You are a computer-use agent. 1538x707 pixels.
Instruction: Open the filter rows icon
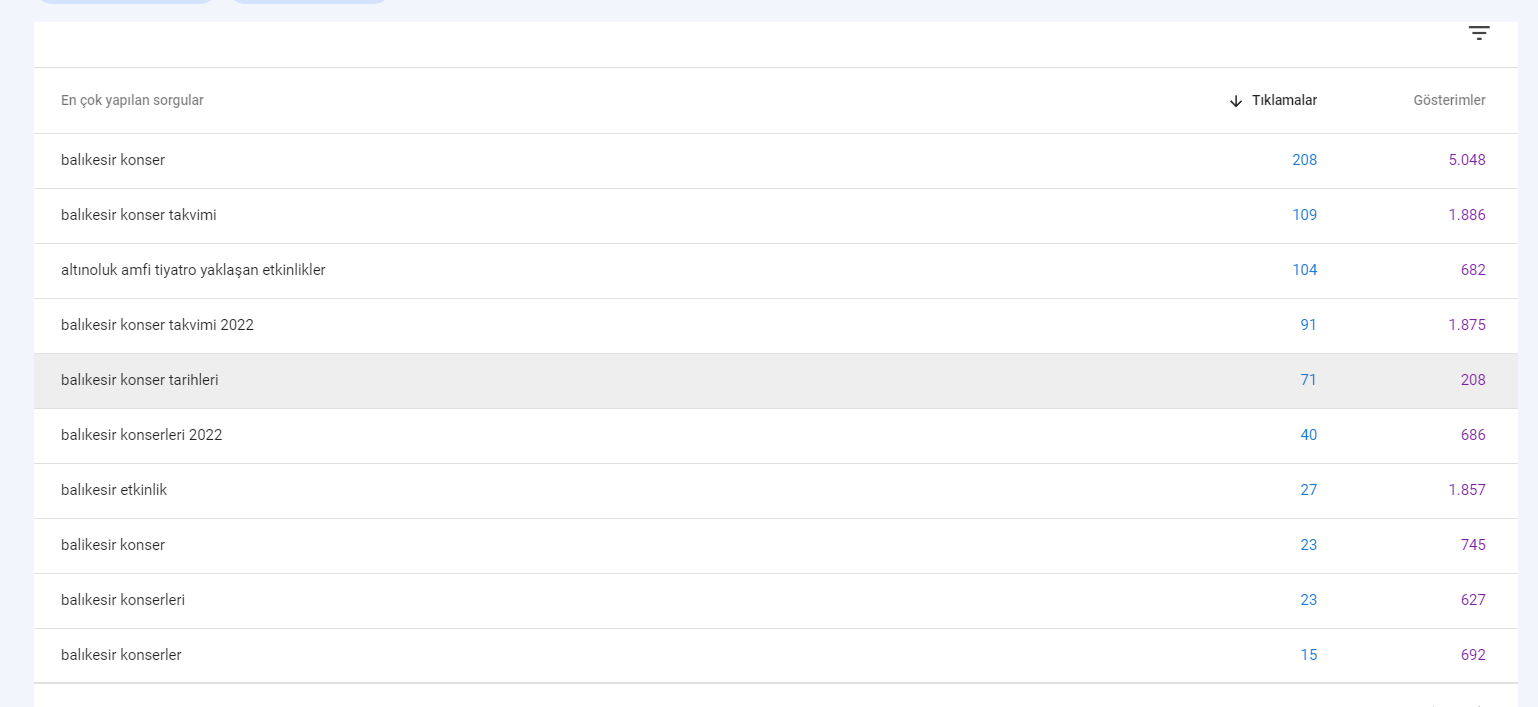point(1479,33)
